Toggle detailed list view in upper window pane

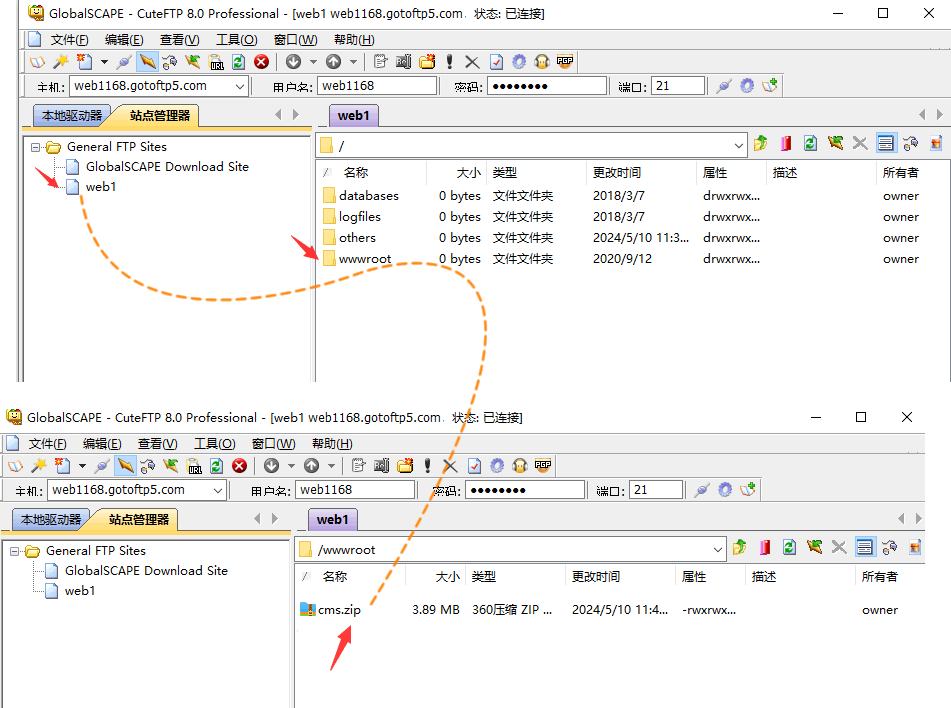(885, 144)
